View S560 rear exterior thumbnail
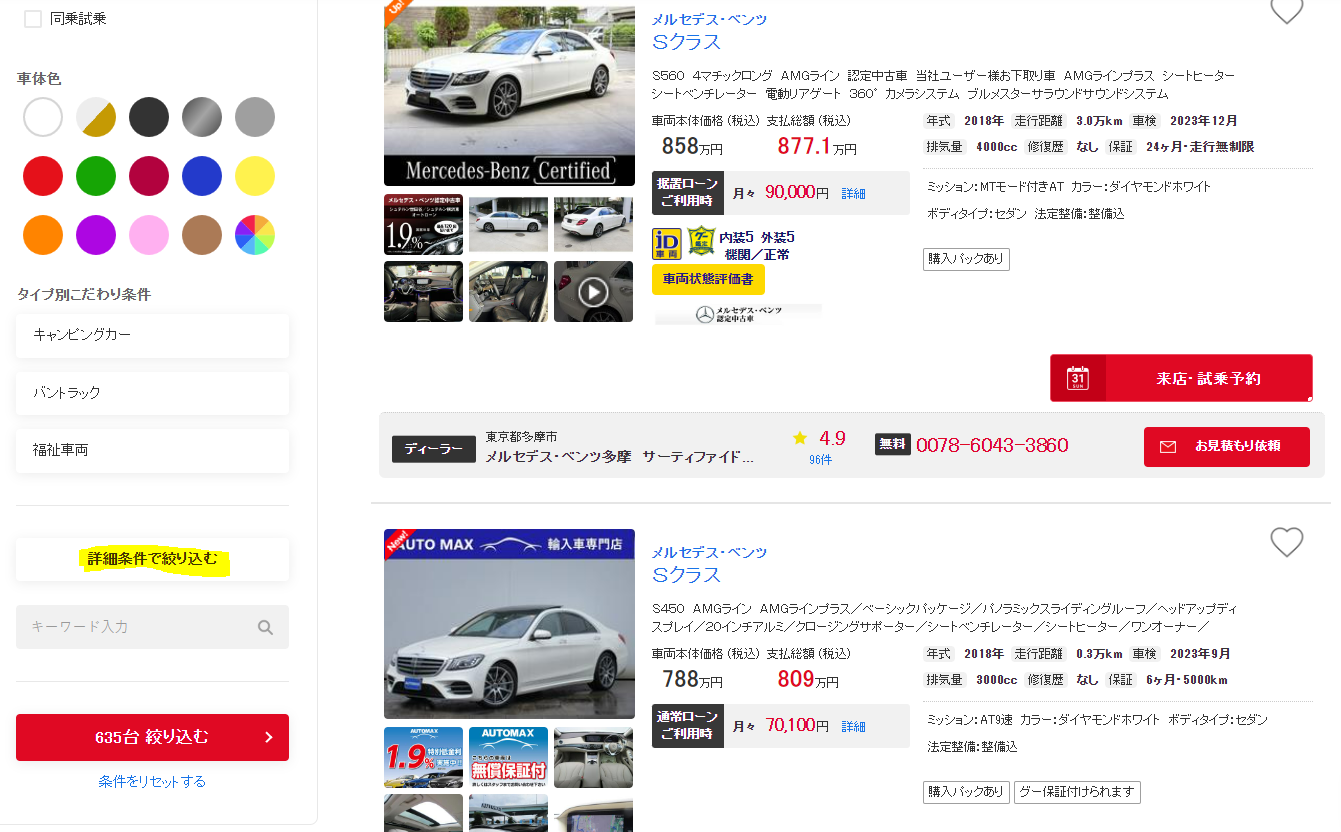1341x832 pixels. tap(593, 224)
